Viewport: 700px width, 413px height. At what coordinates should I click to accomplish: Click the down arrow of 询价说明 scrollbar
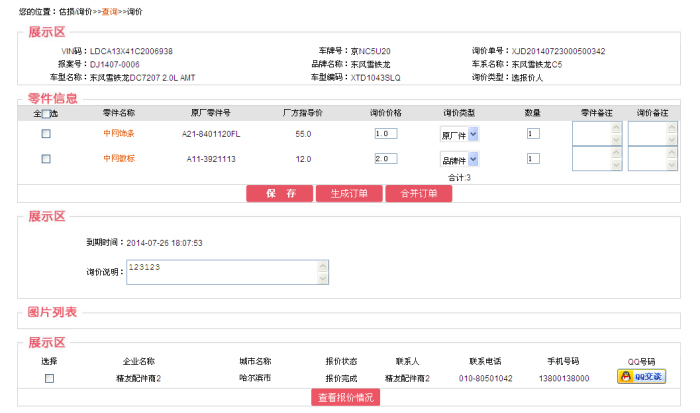[323, 279]
